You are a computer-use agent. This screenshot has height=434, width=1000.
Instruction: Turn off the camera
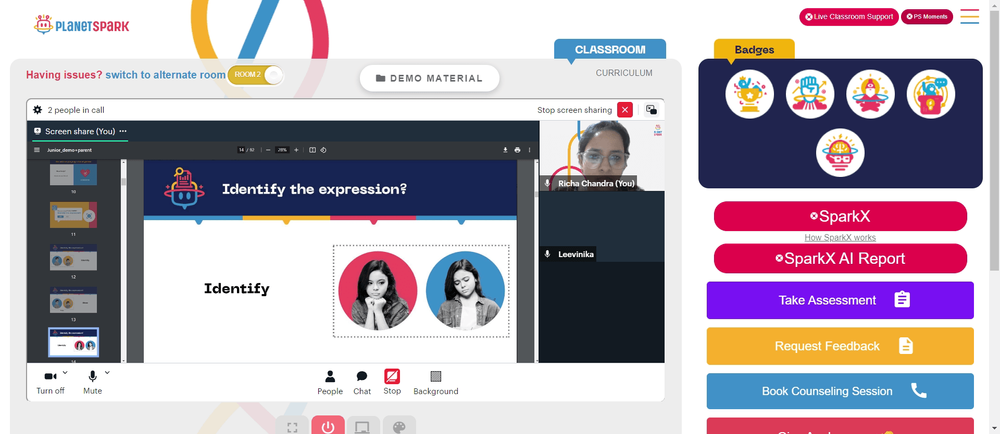pyautogui.click(x=50, y=382)
